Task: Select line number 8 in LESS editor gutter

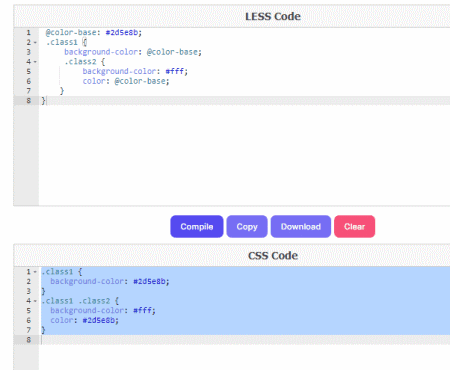Action: click(29, 101)
